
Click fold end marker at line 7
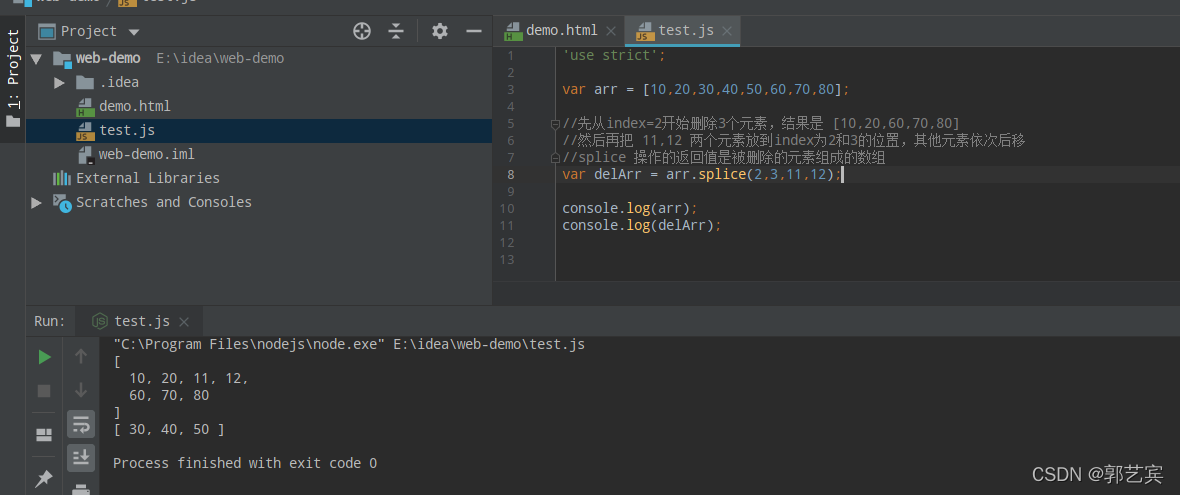[555, 157]
